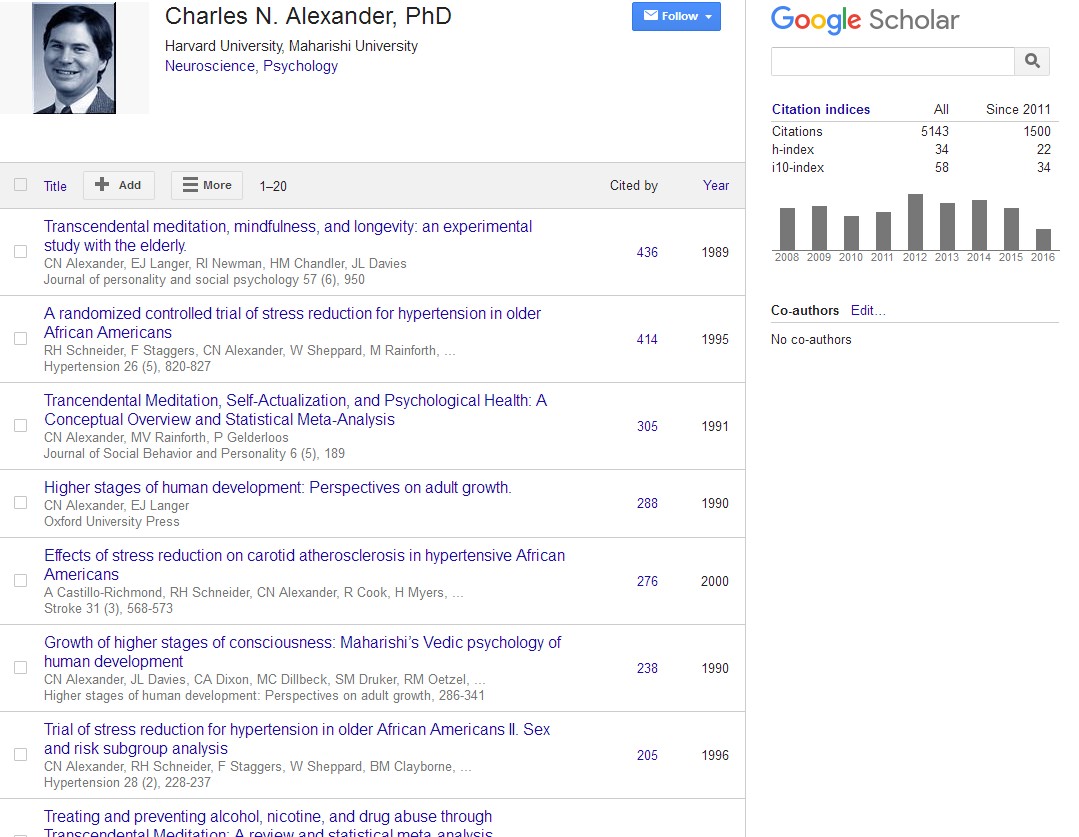This screenshot has height=837, width=1079.
Task: Open Transcendental meditation, mindfulness, and longevity article
Action: pos(288,236)
